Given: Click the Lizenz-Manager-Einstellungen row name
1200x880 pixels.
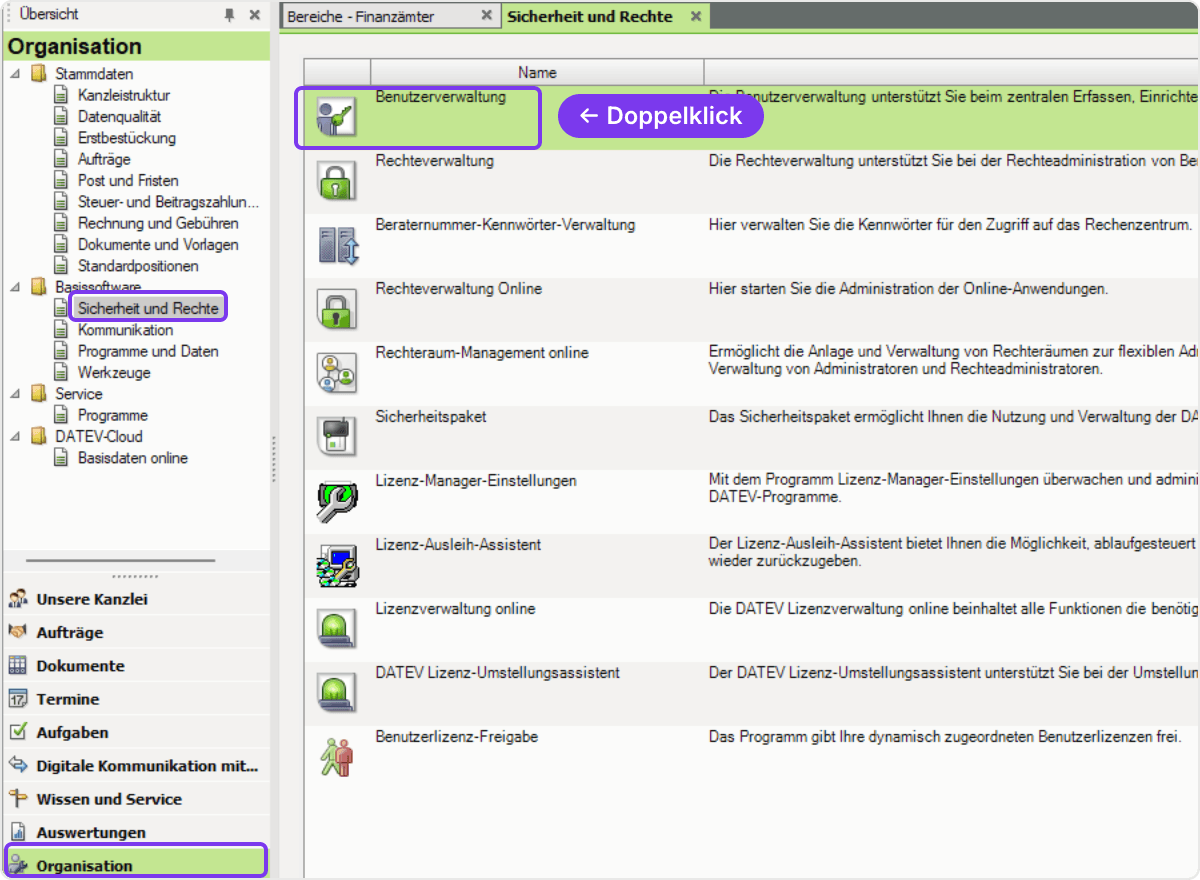Looking at the screenshot, I should coord(476,481).
